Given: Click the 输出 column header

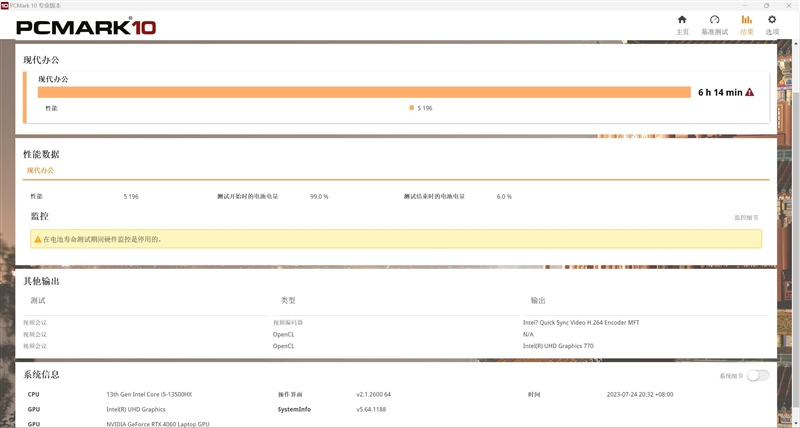Looking at the screenshot, I should point(538,300).
